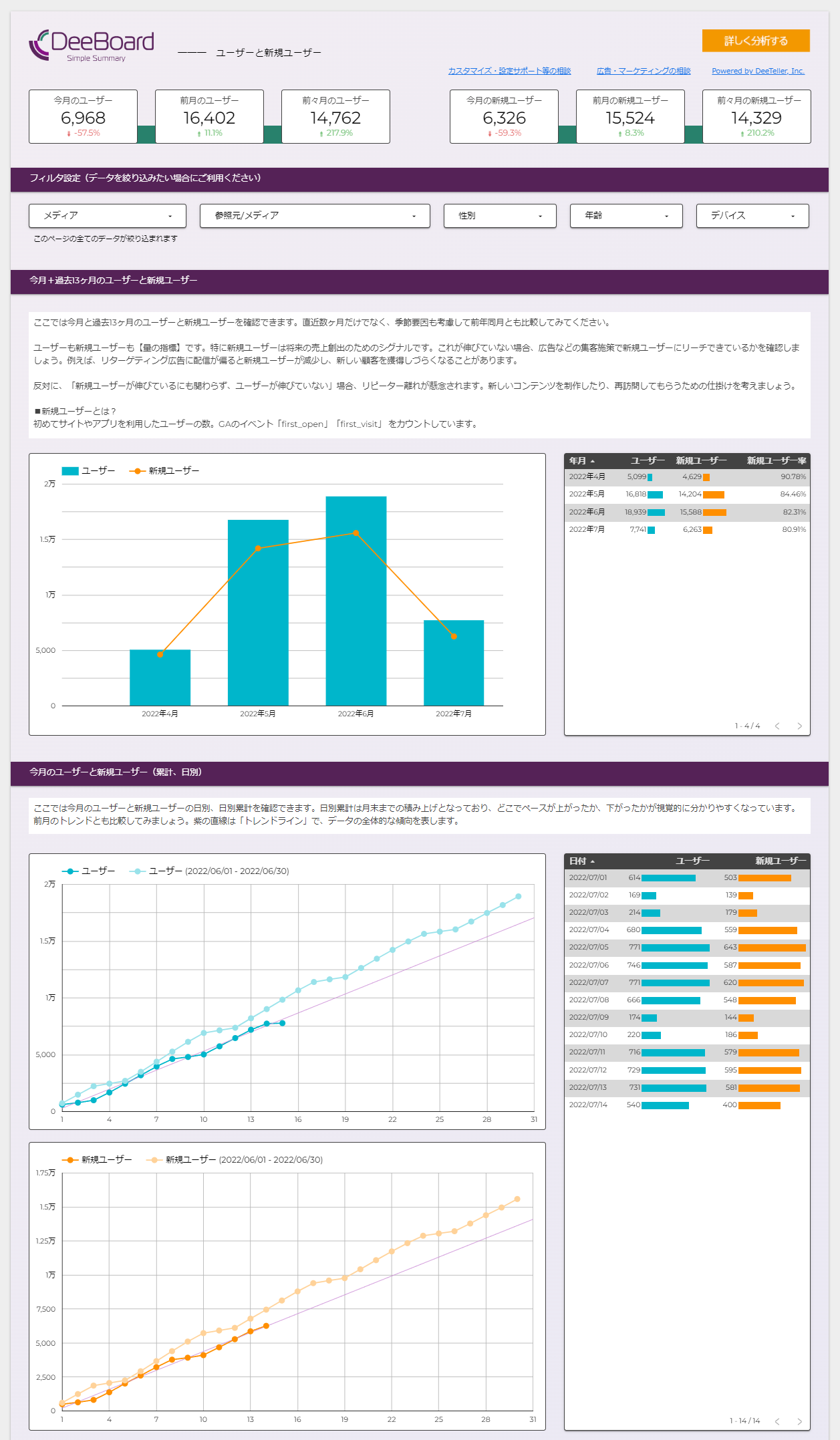This screenshot has height=1440, width=840.
Task: Open the 参照元/メディア filter dropdown
Action: 315,216
